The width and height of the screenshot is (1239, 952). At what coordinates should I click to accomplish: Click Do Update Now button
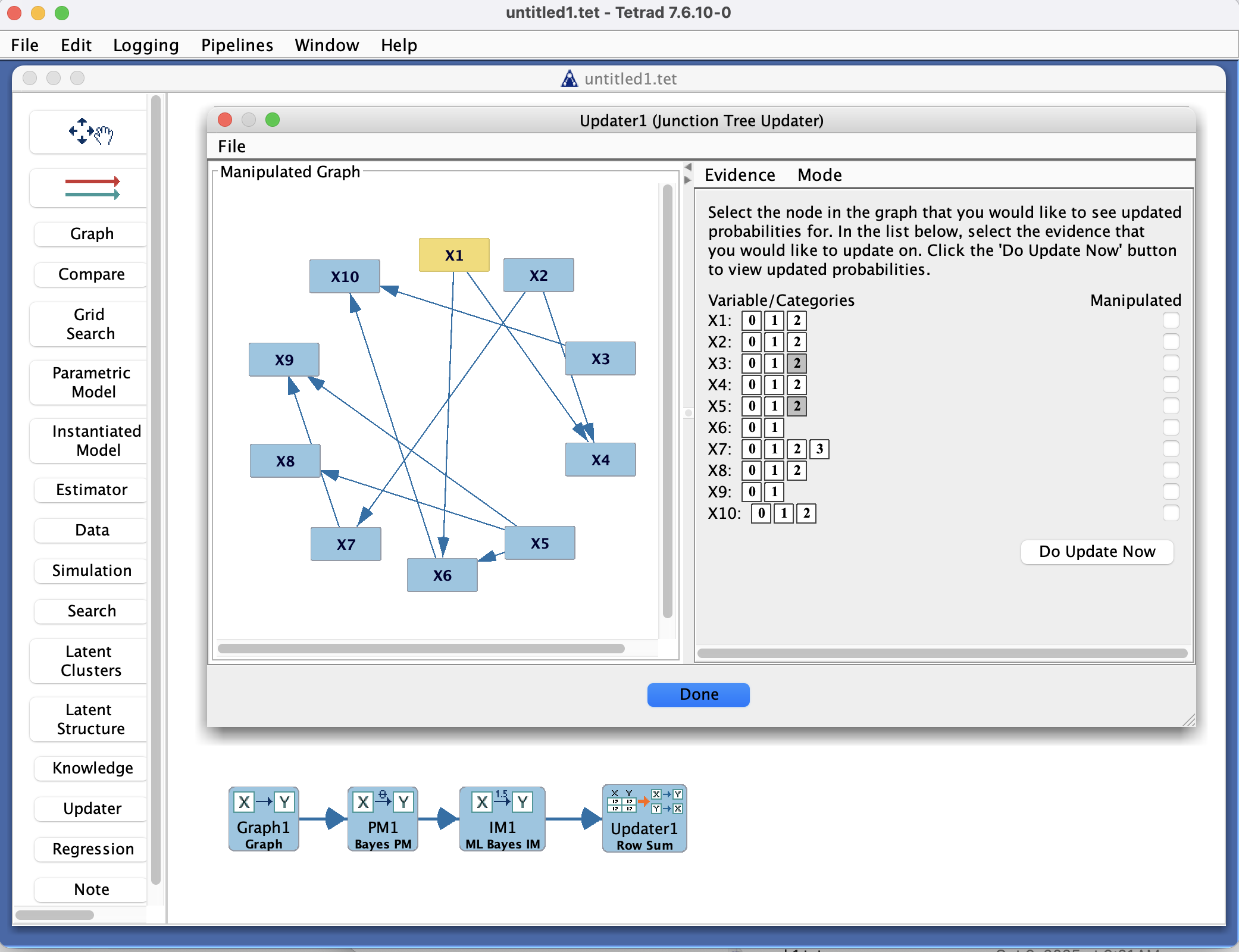1097,552
